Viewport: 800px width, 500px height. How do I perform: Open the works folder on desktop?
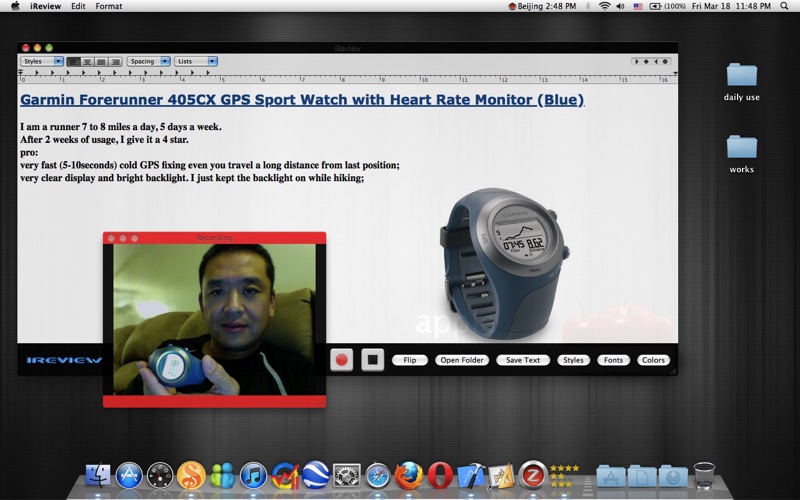pyautogui.click(x=741, y=154)
